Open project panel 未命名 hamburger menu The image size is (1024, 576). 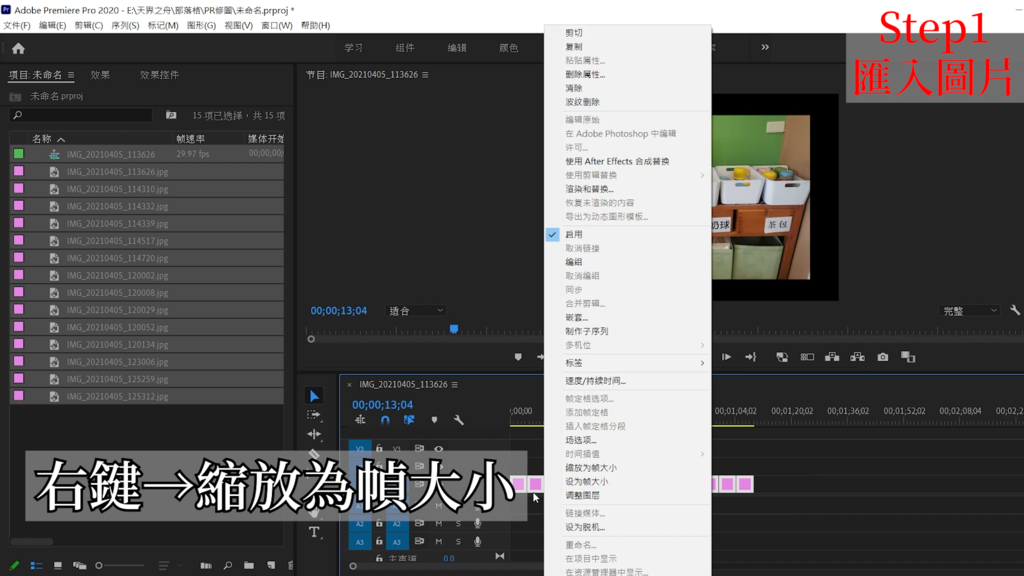coord(71,75)
